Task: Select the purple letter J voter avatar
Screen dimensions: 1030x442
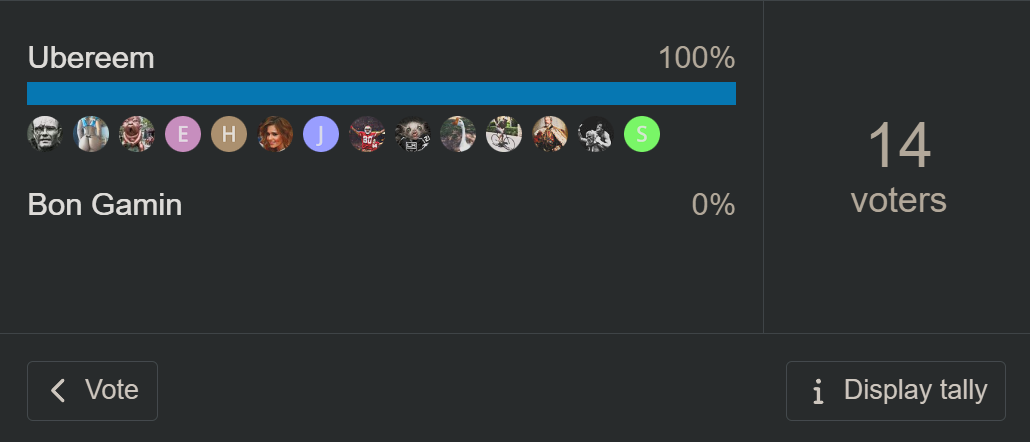Action: (321, 134)
